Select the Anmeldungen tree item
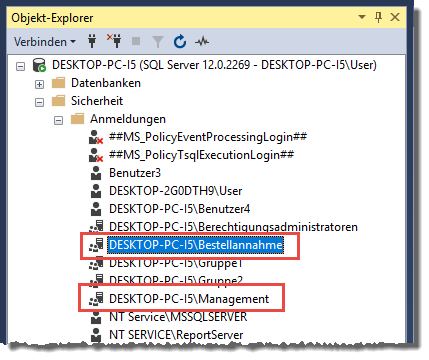429x360 pixels. tap(128, 119)
